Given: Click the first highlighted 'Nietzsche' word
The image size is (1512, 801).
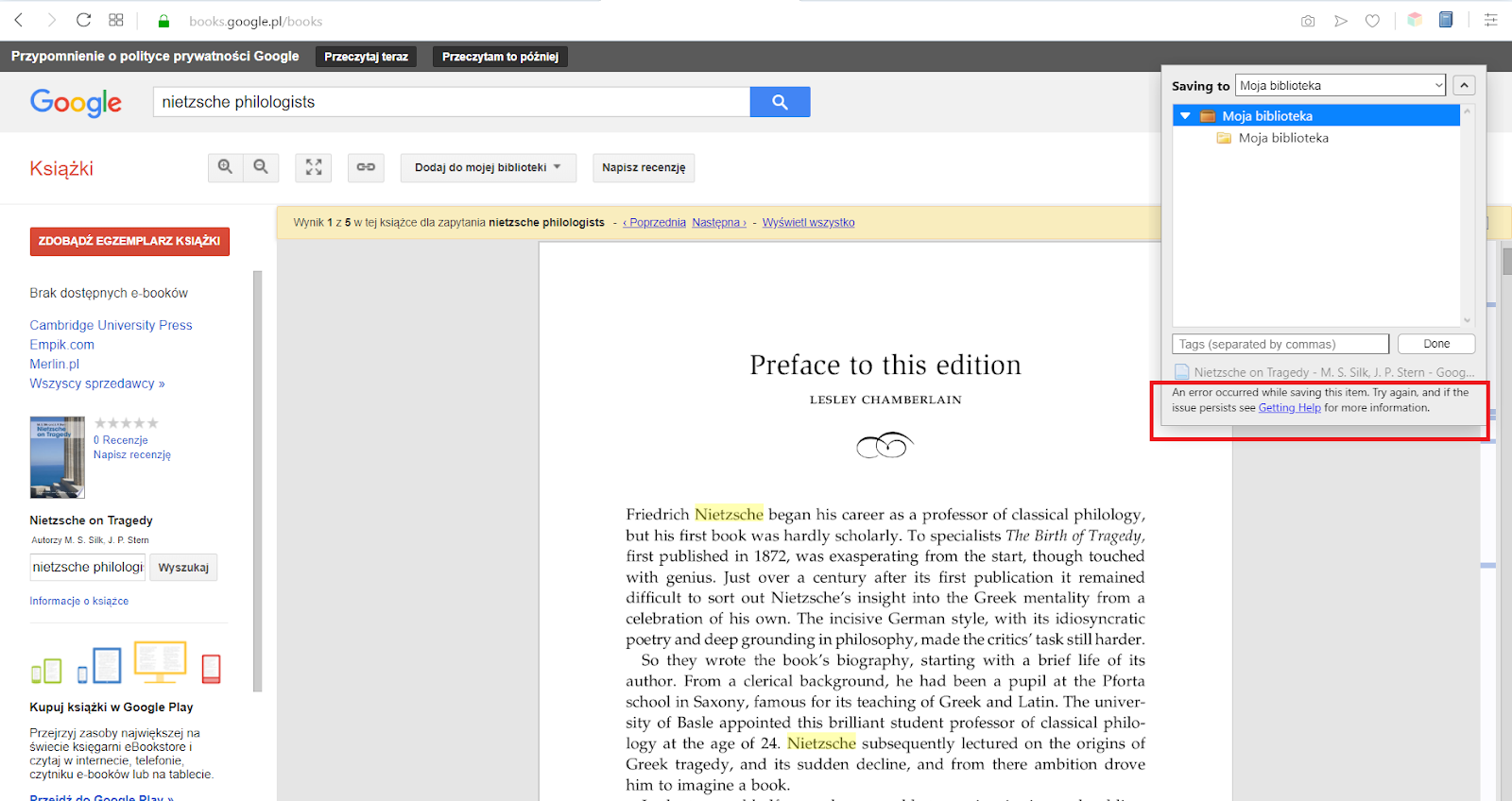Looking at the screenshot, I should pos(729,514).
